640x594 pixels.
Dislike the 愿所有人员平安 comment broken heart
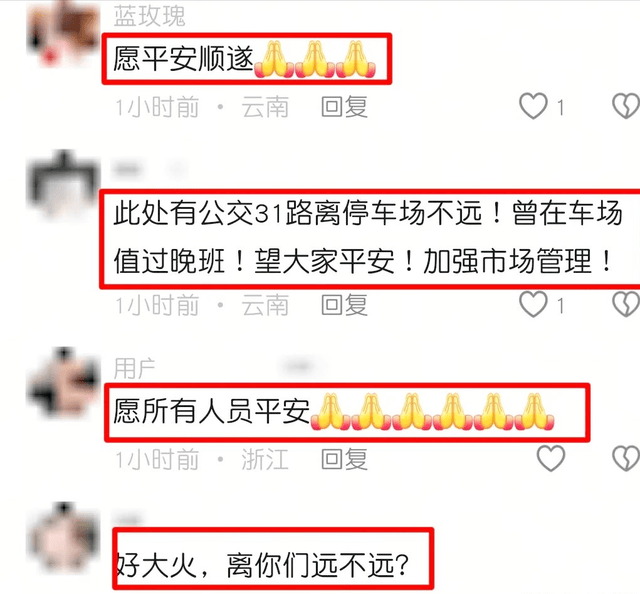coord(626,458)
